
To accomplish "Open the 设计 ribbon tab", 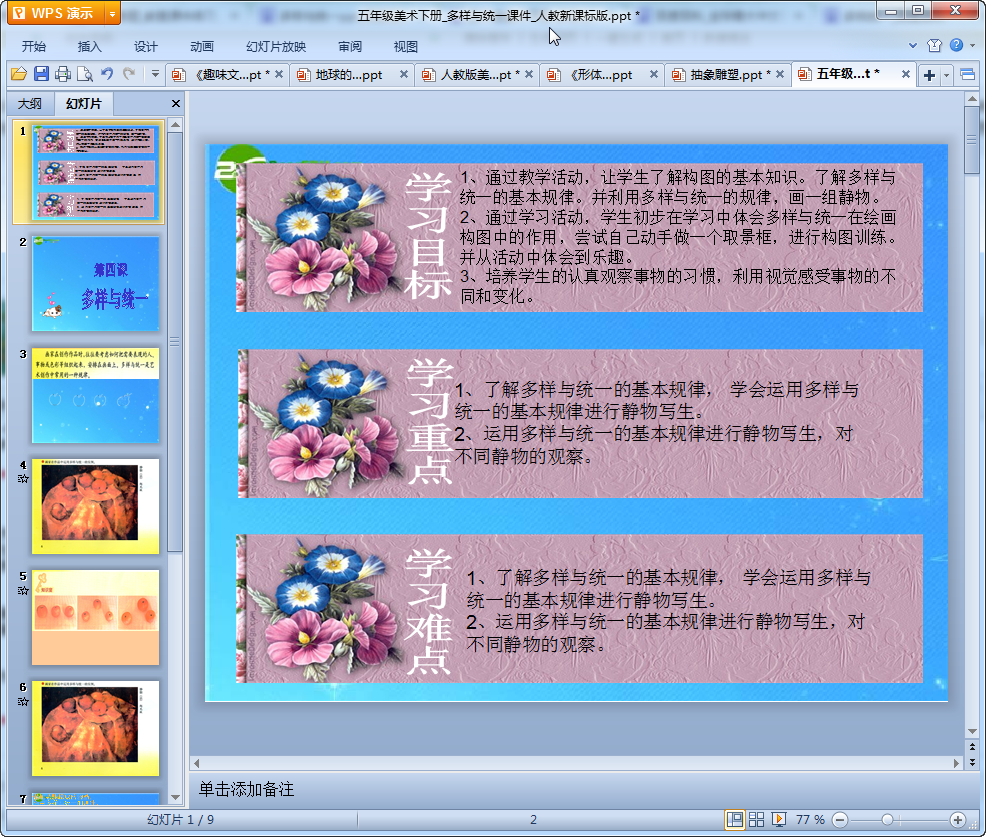I will pyautogui.click(x=145, y=47).
